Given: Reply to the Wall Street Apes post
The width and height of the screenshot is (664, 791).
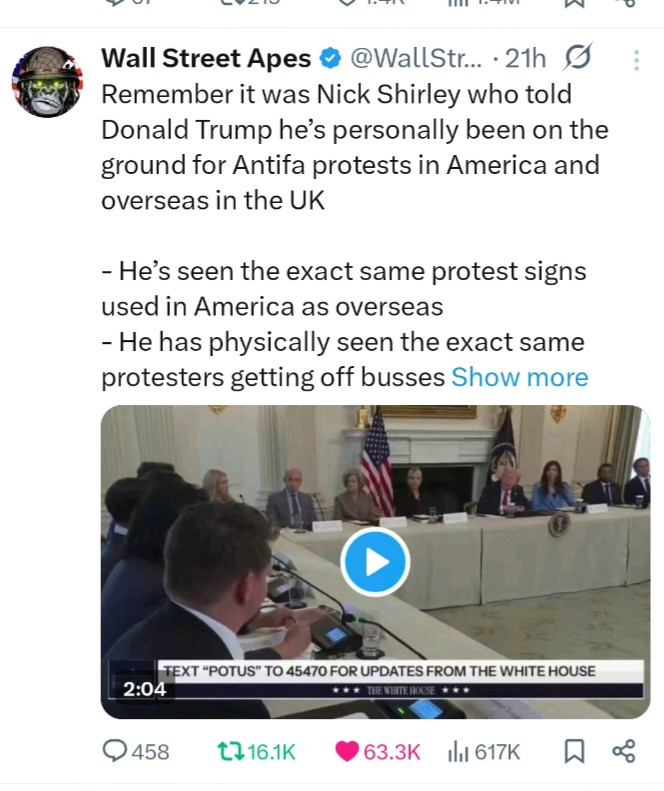Looking at the screenshot, I should (x=136, y=752).
